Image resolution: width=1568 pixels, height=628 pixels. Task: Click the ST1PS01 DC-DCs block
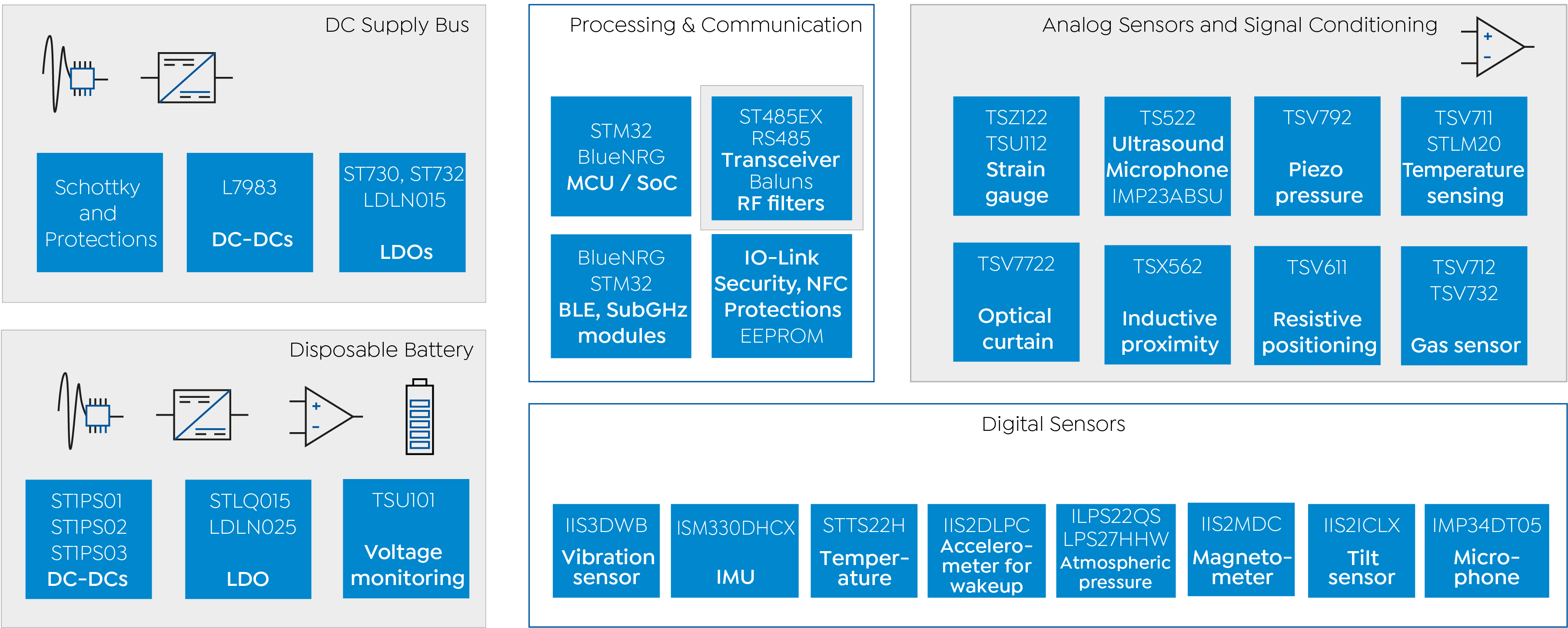click(88, 539)
